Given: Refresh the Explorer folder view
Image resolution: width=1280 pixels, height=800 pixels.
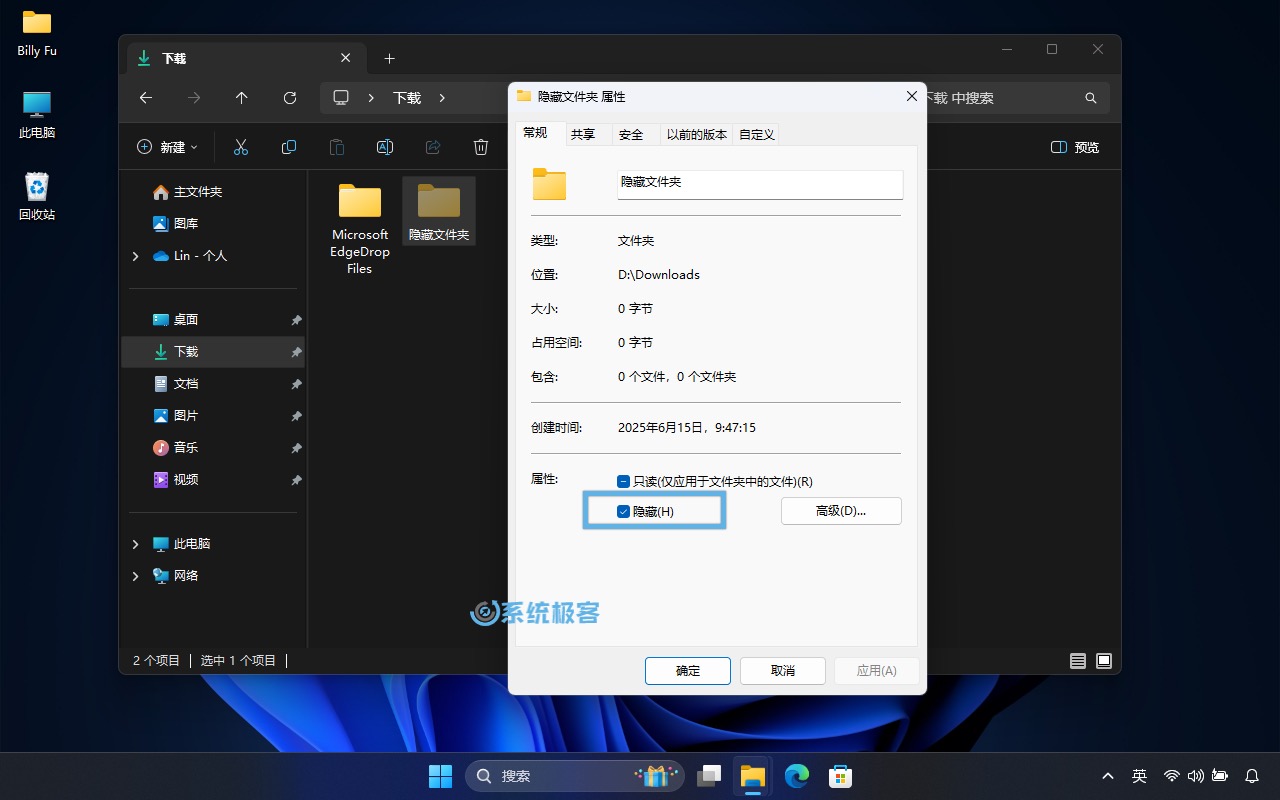Looking at the screenshot, I should [x=290, y=98].
